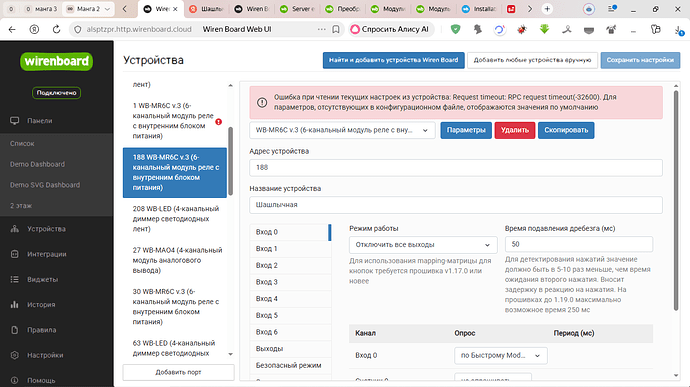The height and width of the screenshot is (387, 690).
Task: Click the protection shield icon in address bar
Action: 78,29
